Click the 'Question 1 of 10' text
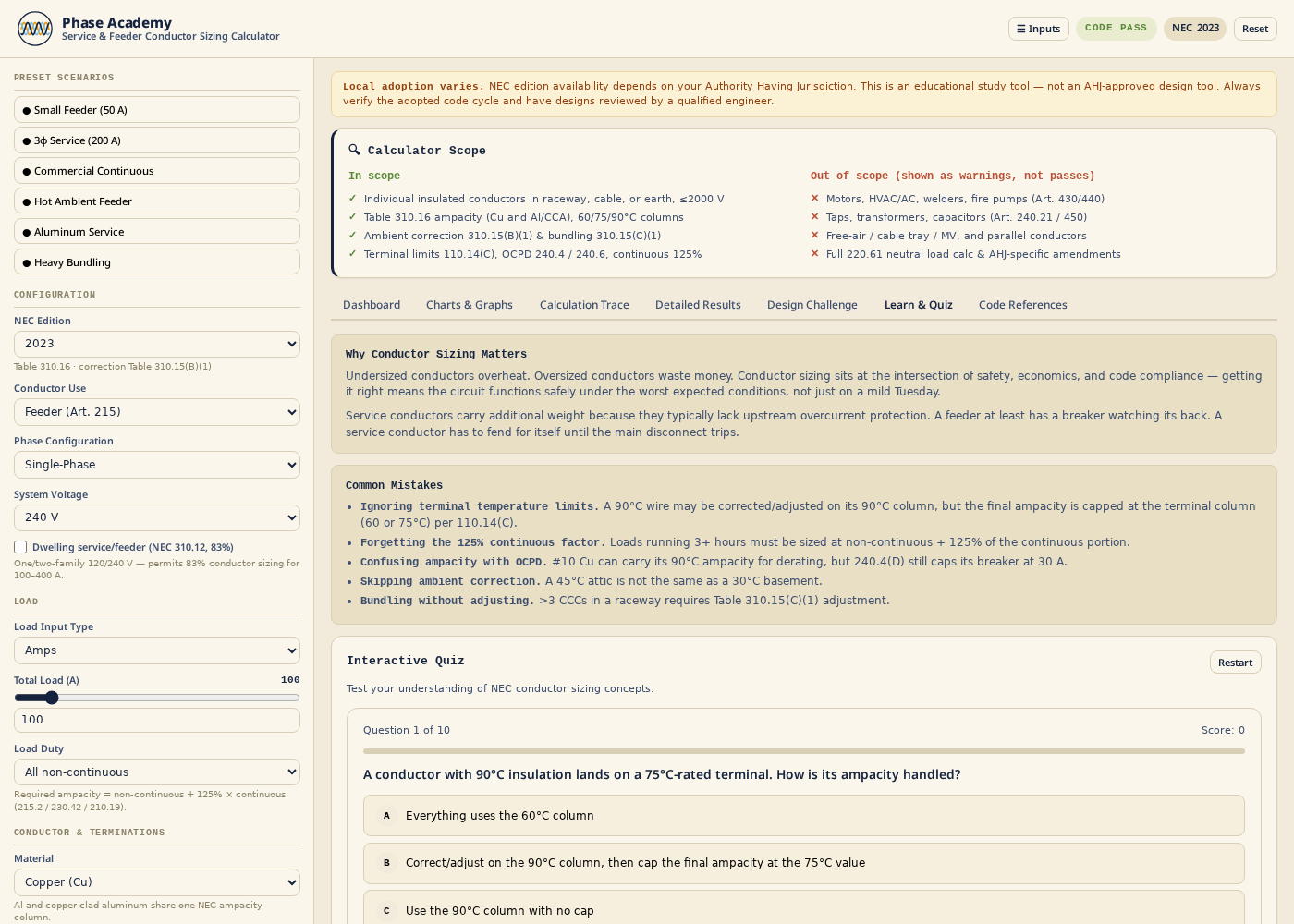Viewport: 1294px width, 924px height. 407,730
